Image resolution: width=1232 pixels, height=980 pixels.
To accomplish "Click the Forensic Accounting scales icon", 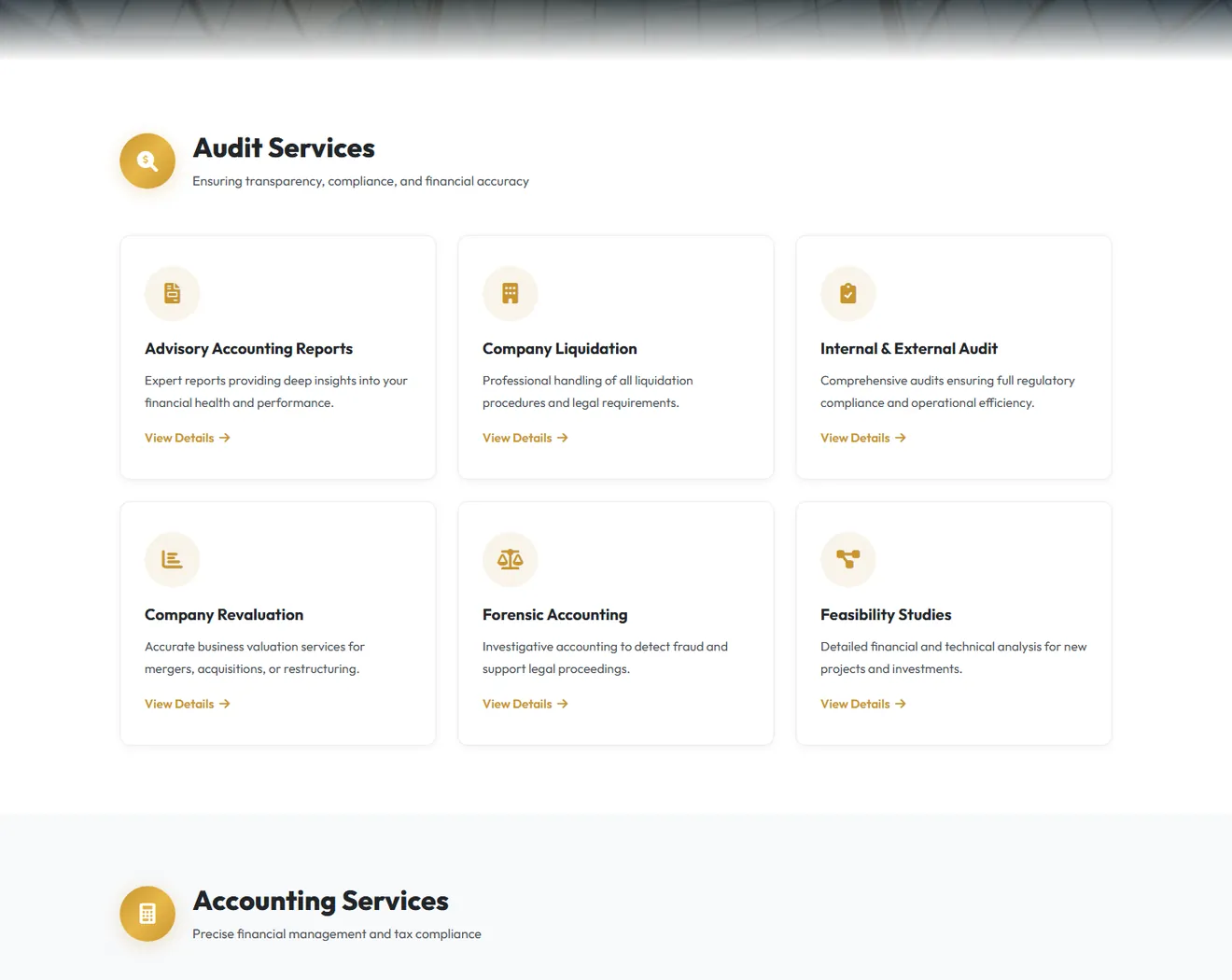I will point(511,559).
